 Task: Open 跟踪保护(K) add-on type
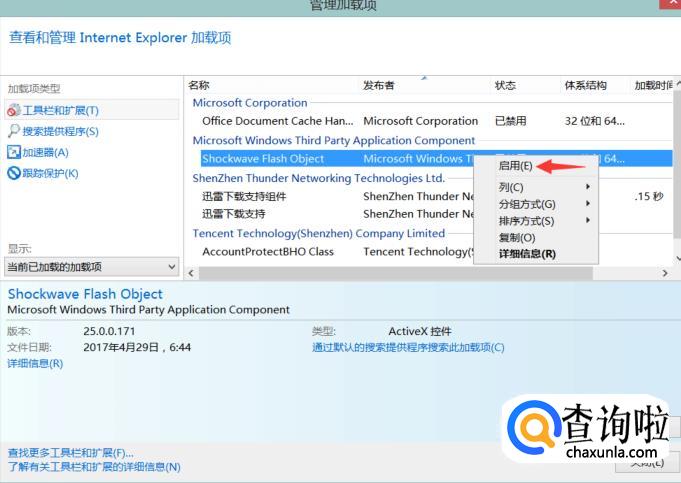coord(50,173)
